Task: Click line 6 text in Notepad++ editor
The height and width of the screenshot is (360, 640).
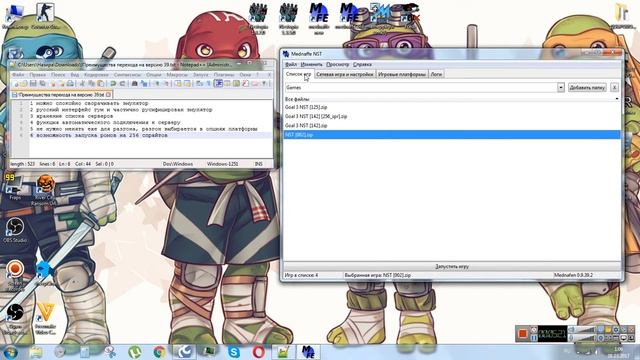Action: (x=99, y=135)
